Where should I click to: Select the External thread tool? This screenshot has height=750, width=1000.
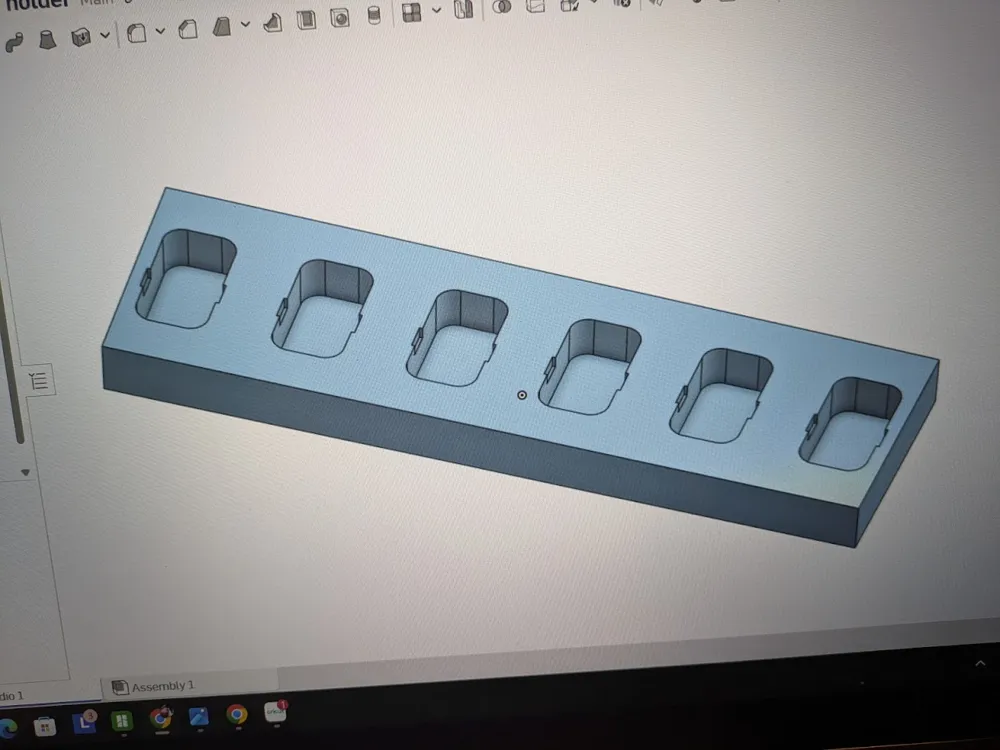(x=374, y=15)
